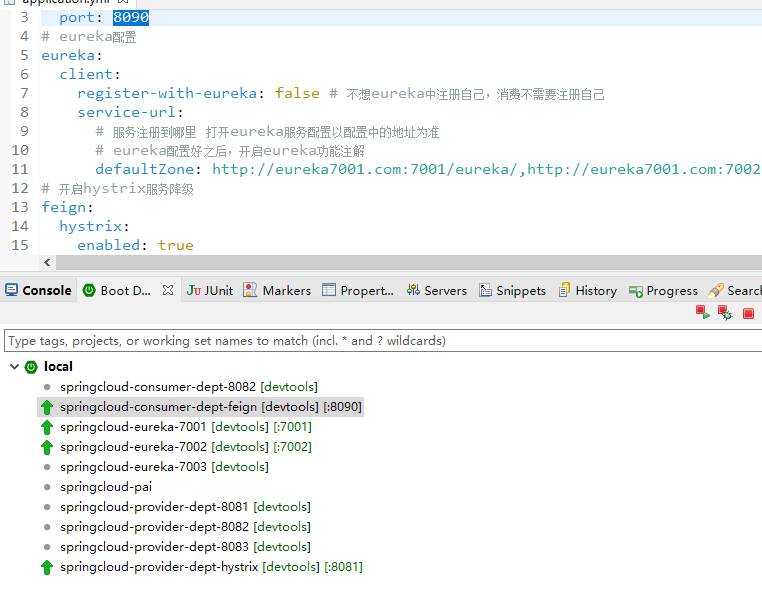Select springcloud-provider-dept-8081 project
Screen dimensions: 762x595
pyautogui.click(x=185, y=507)
